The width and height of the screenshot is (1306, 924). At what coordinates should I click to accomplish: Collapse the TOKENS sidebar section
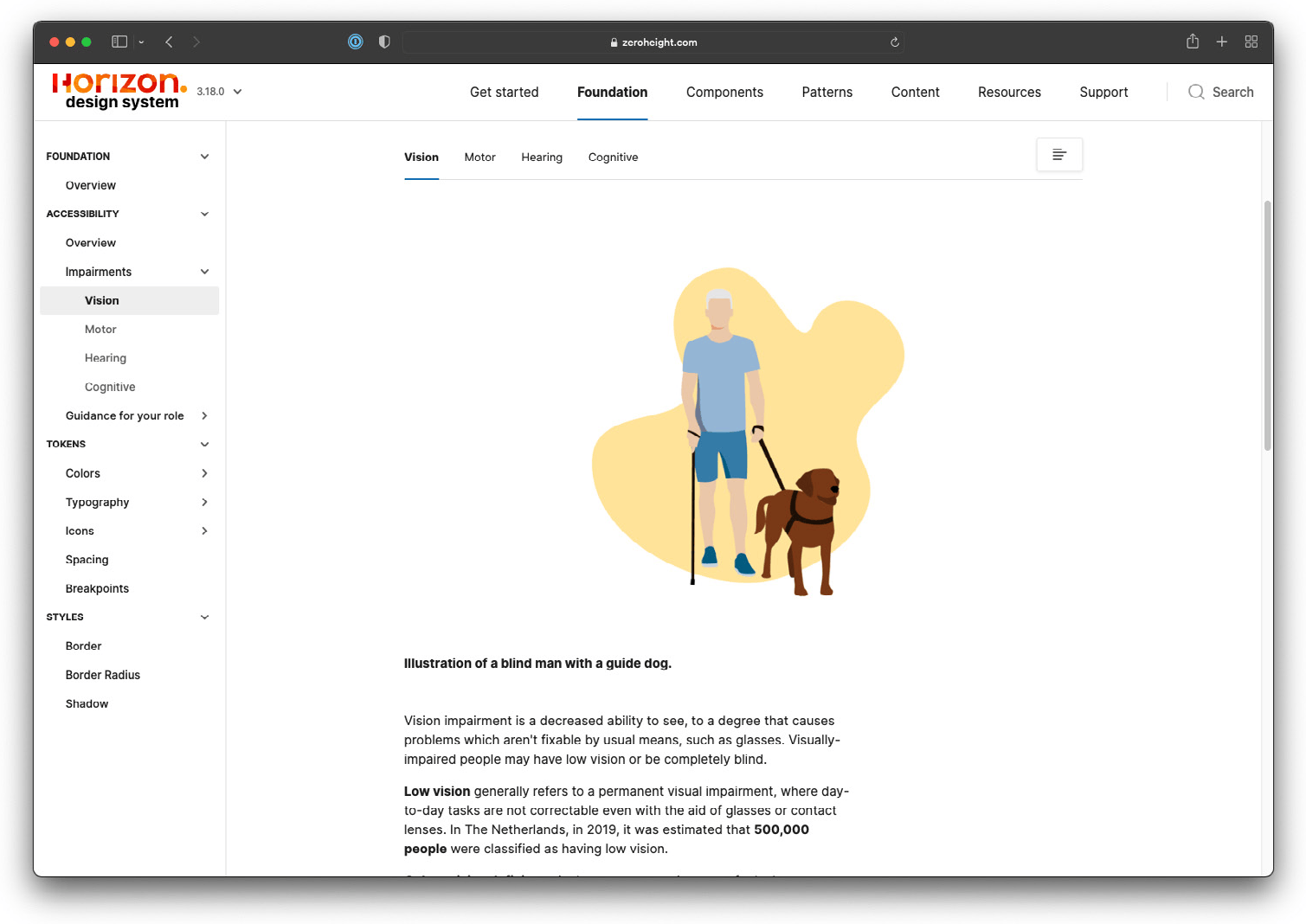pos(205,445)
